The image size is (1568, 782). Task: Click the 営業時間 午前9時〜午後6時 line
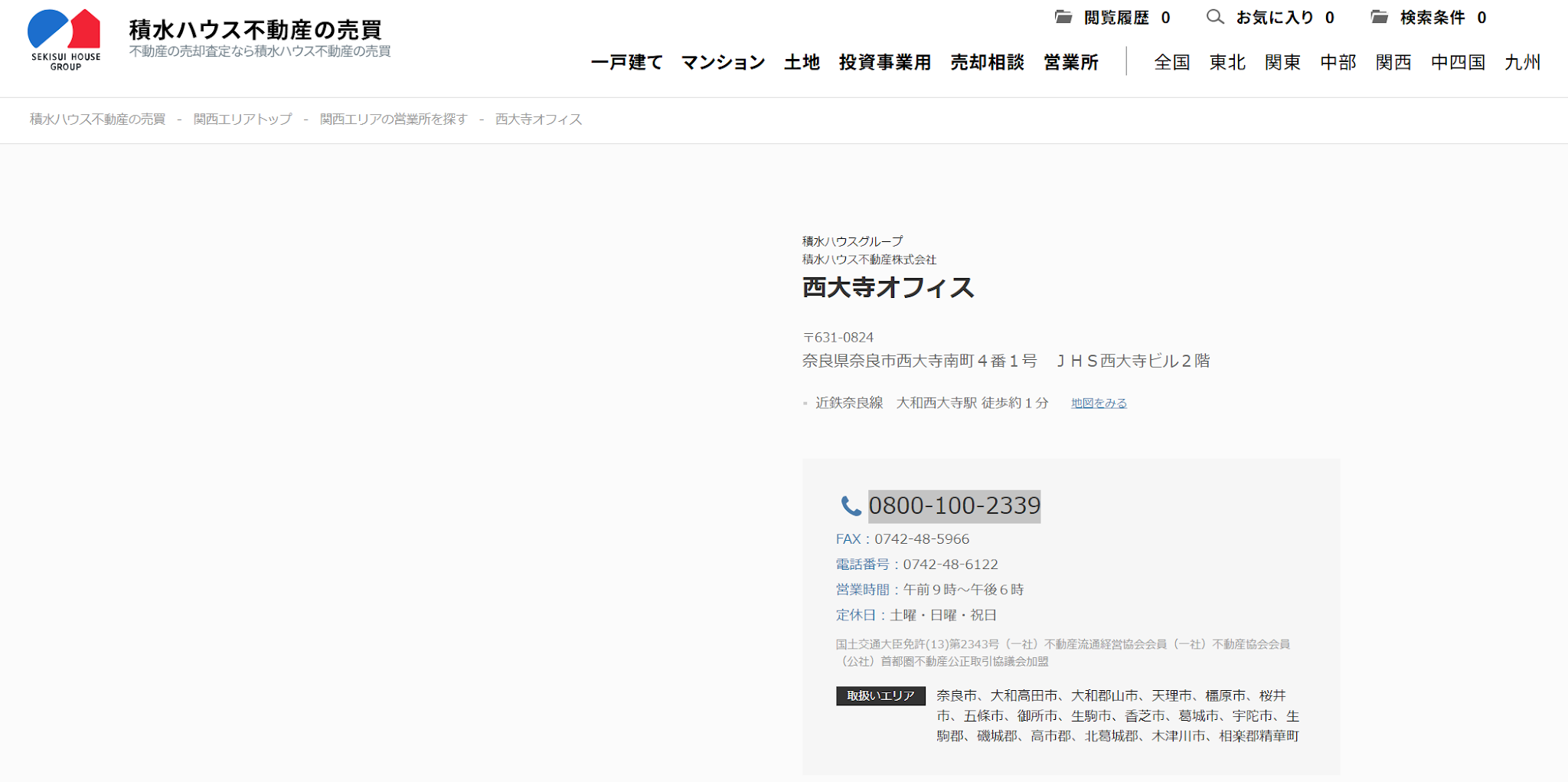pos(929,590)
